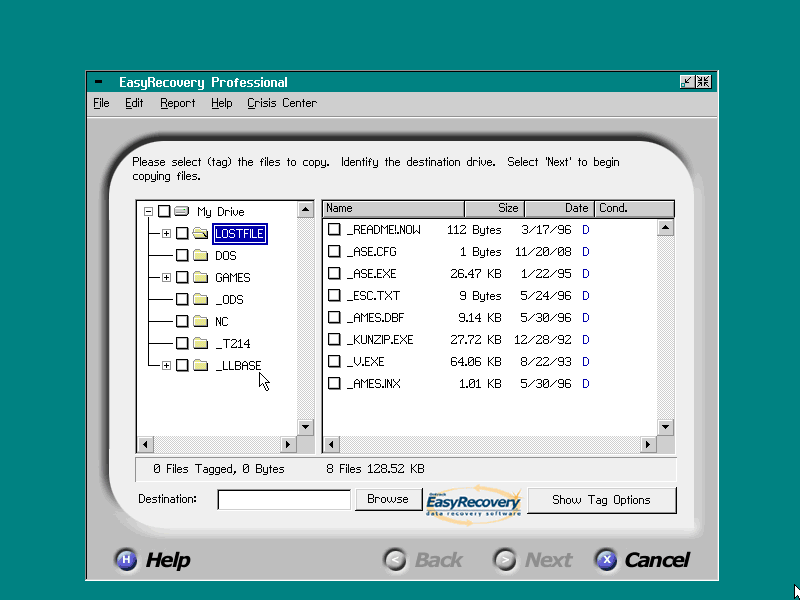This screenshot has width=800, height=600.
Task: Open the Report menu
Action: click(x=177, y=103)
